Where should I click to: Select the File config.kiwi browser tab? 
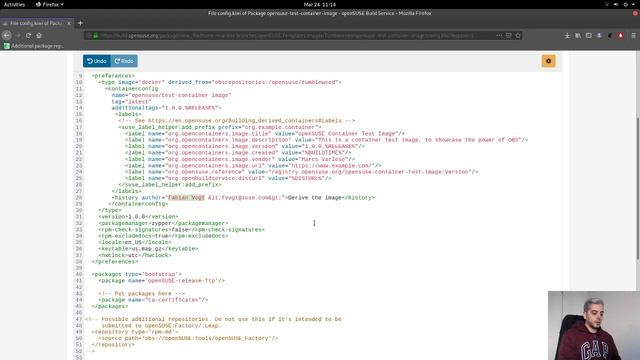(37, 23)
